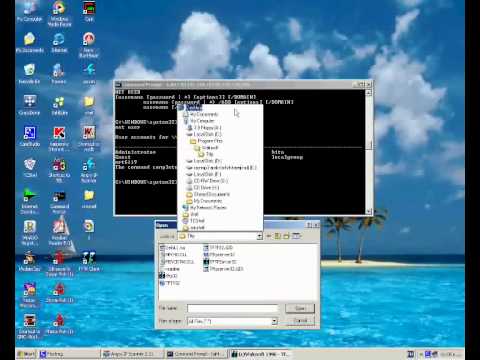
Task: Expand Files of type dropdown
Action: 274,321
